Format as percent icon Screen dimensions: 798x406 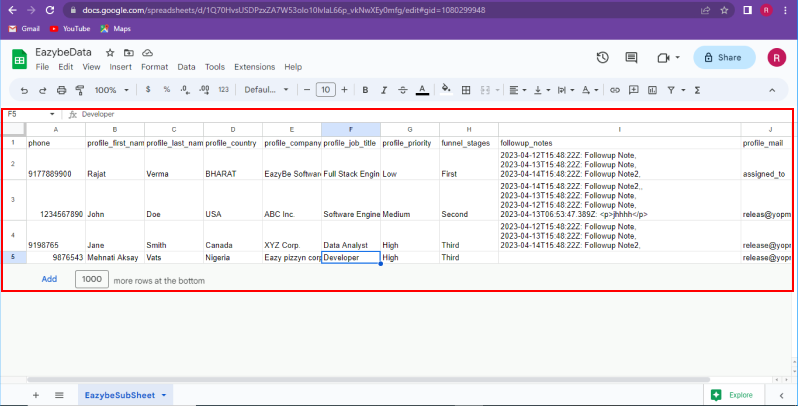coord(166,90)
